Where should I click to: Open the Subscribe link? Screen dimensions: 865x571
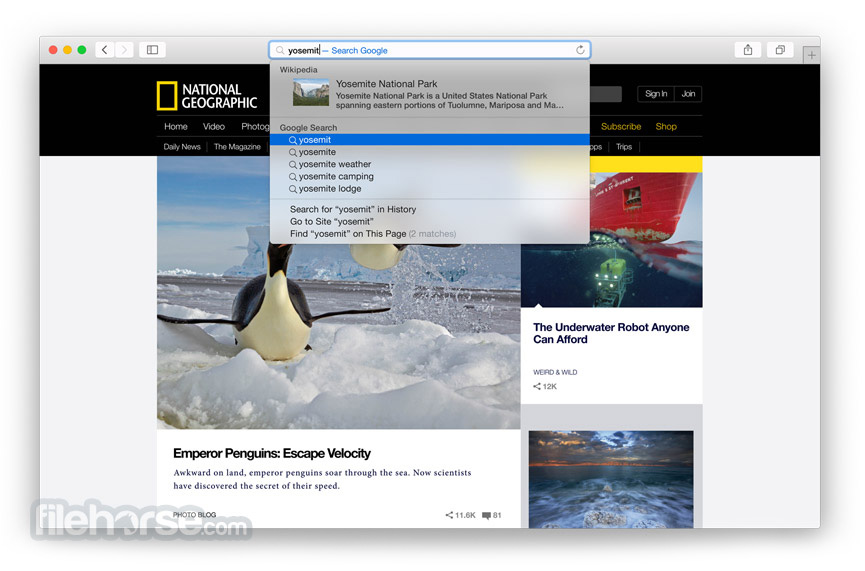click(x=621, y=126)
